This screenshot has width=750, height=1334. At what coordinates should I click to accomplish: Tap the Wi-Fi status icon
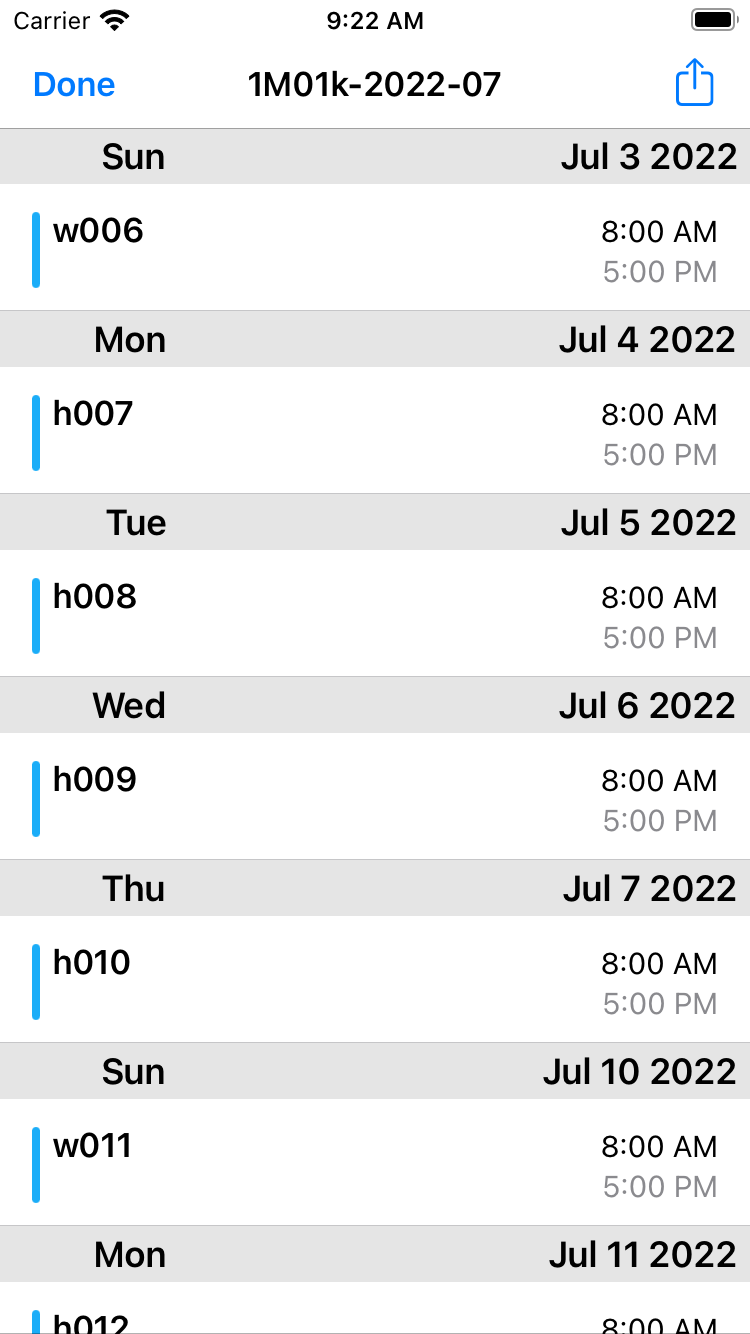[116, 20]
